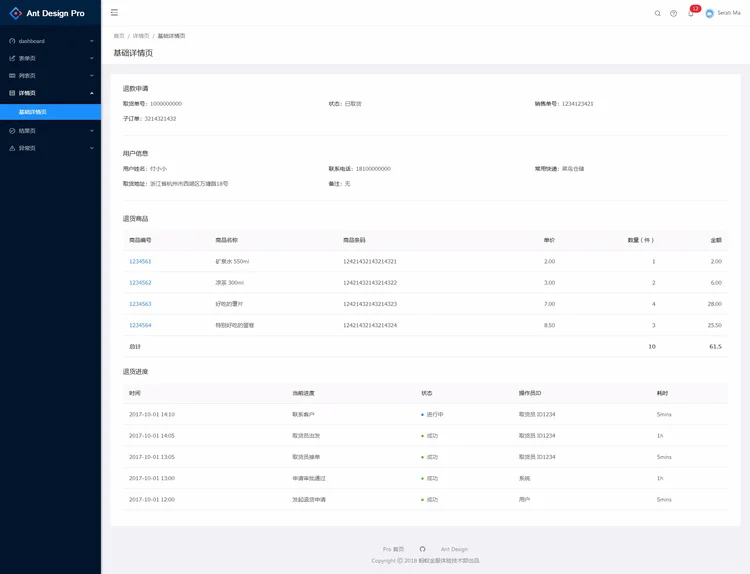This screenshot has height=574, width=750.
Task: Click the 2017-10-01 14:10 time cell
Action: click(152, 414)
